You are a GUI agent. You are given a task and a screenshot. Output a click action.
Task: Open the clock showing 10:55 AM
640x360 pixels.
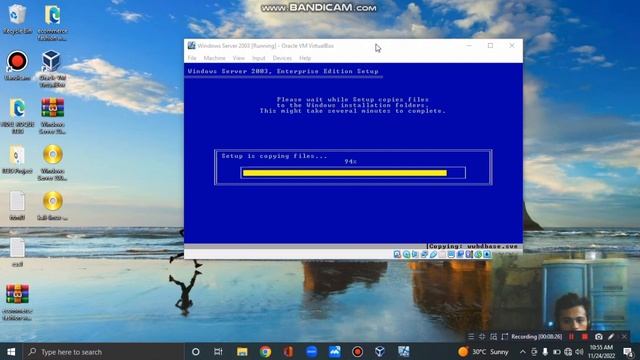pyautogui.click(x=601, y=351)
